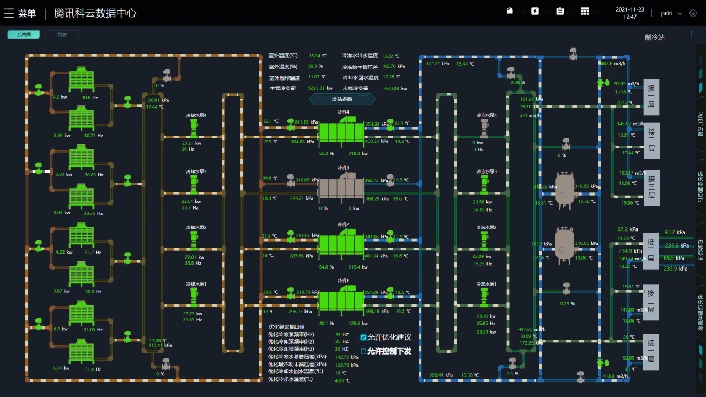The image size is (706, 397).
Task: Click the cooling tower labeled 4.32 kw
Action: point(81,235)
